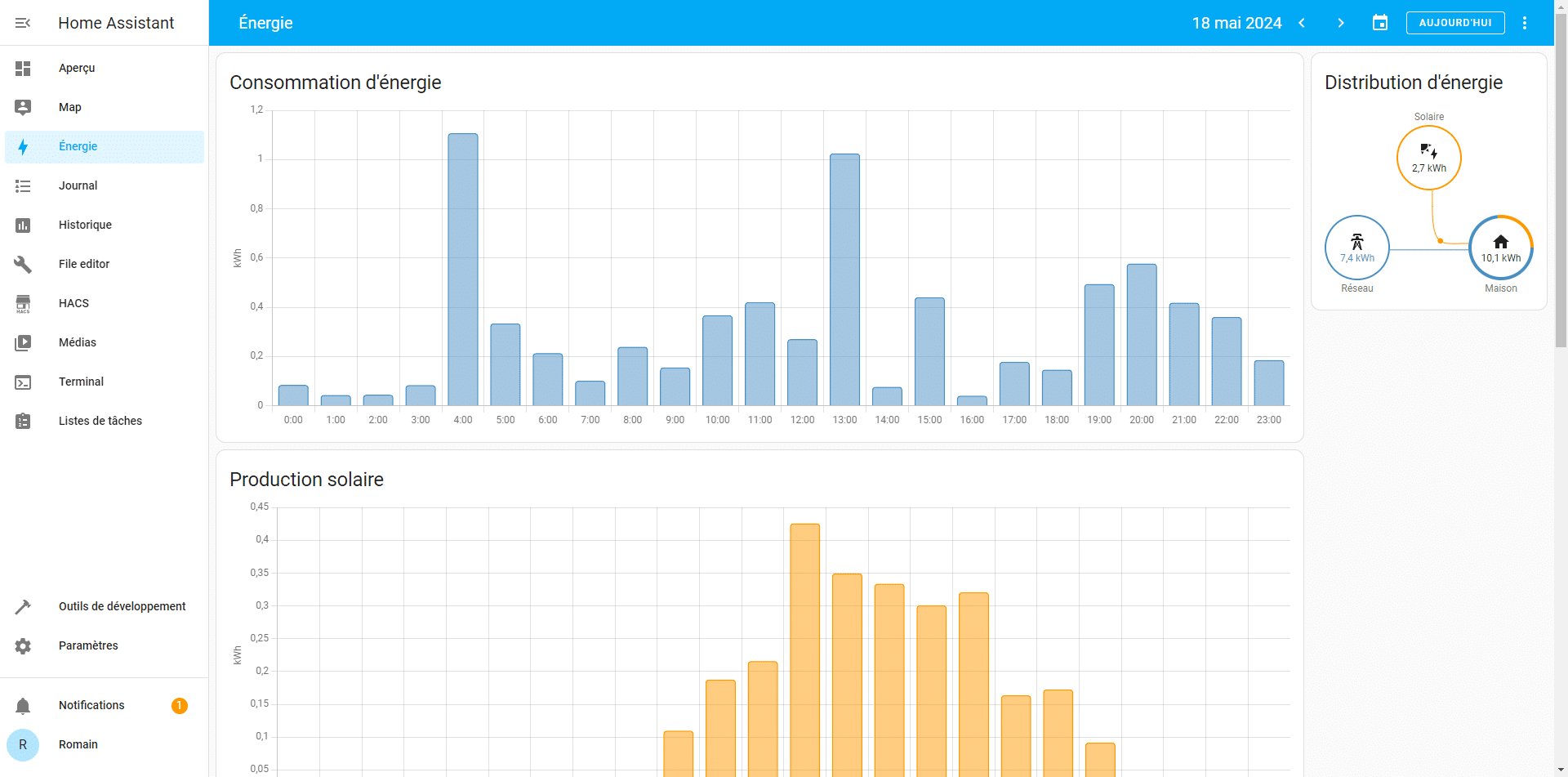Click the Historique chart icon
The image size is (1568, 777).
pos(23,226)
